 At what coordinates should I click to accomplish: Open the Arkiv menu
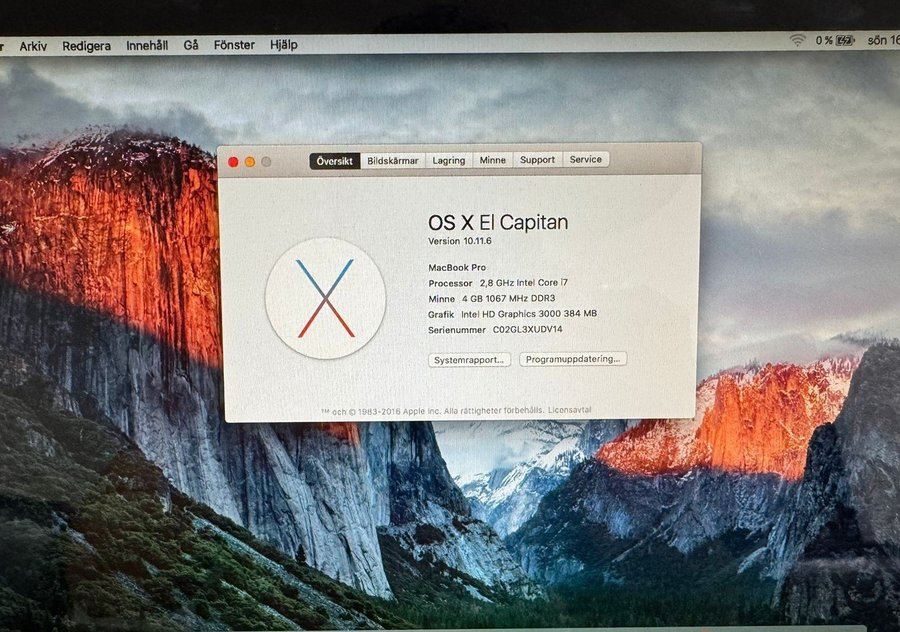pos(33,45)
